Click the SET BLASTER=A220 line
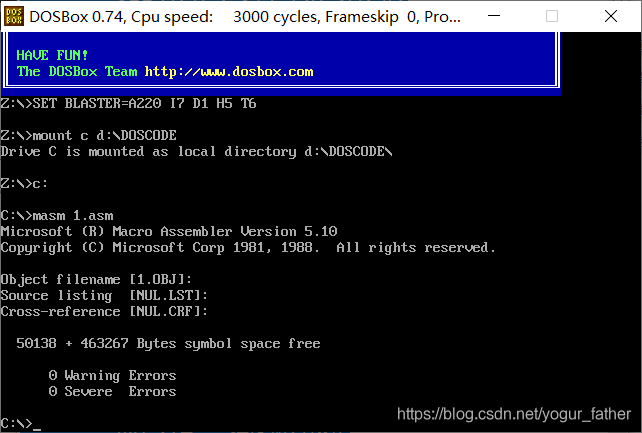This screenshot has width=642, height=433. [x=129, y=103]
